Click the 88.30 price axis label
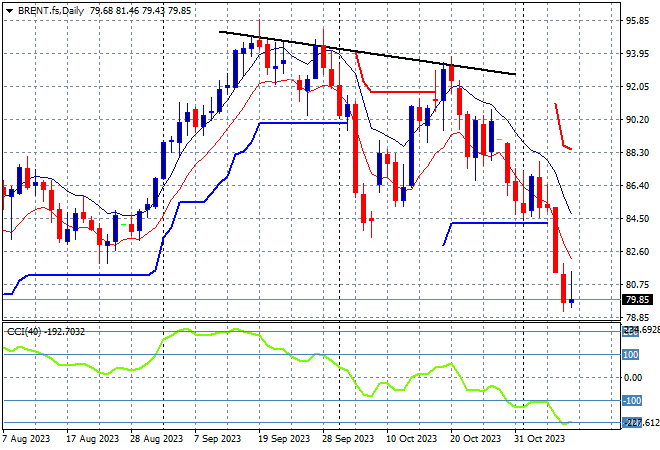This screenshot has height=450, width=660. click(637, 153)
